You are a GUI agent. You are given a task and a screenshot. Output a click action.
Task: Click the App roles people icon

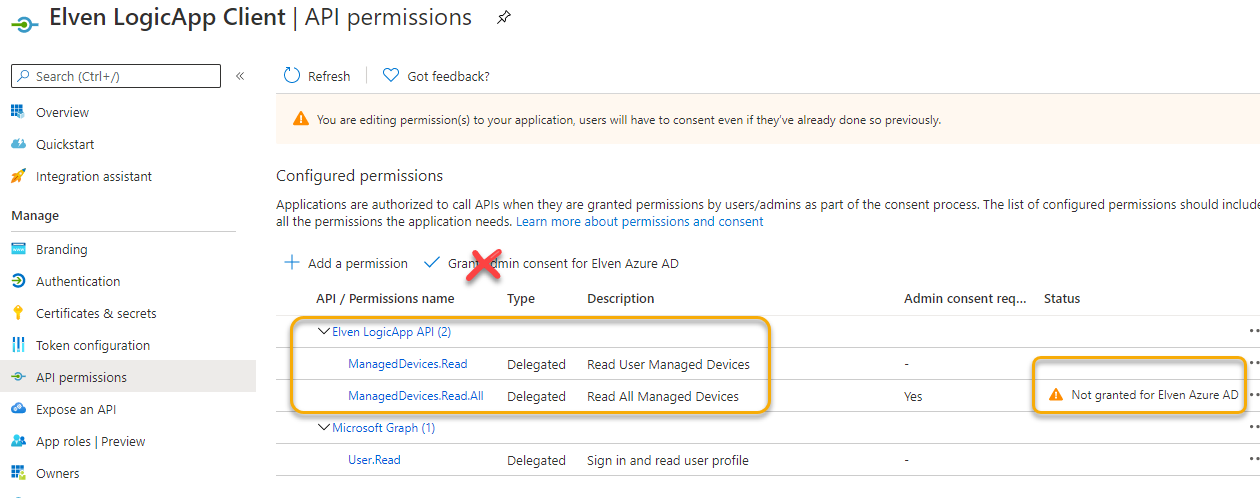point(18,441)
